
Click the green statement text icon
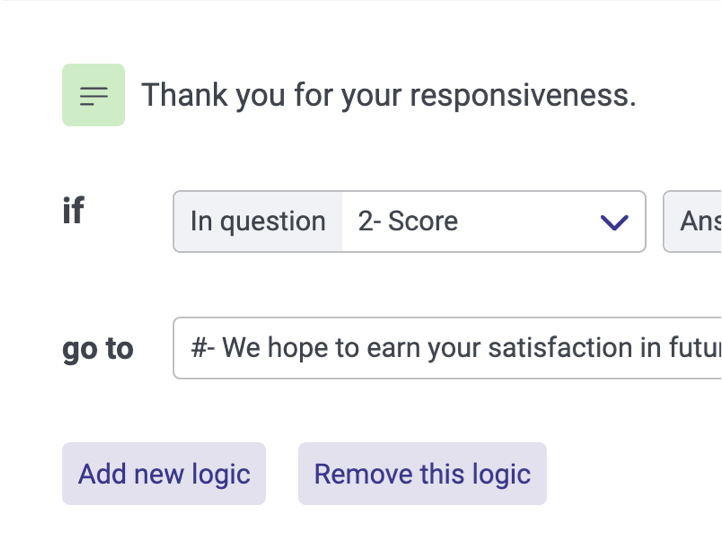coord(93,95)
